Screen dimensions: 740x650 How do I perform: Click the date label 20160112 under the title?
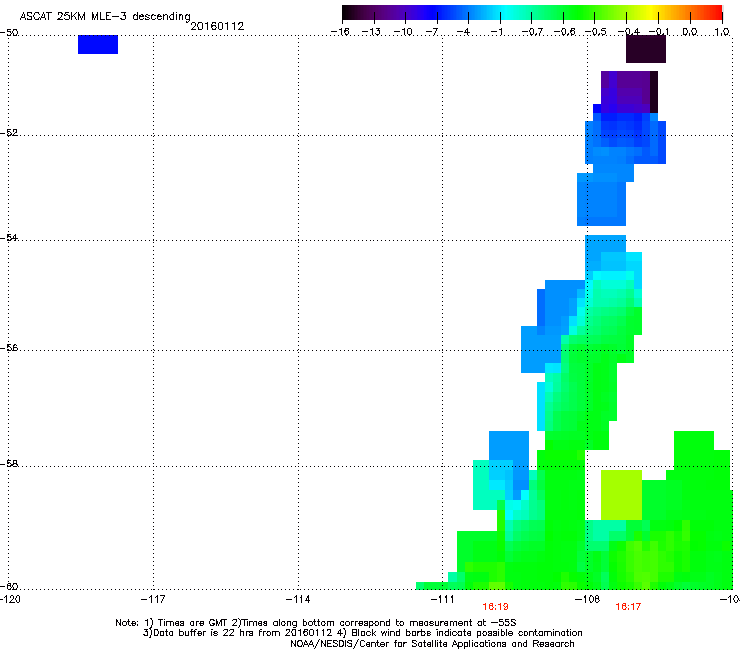[x=217, y=26]
